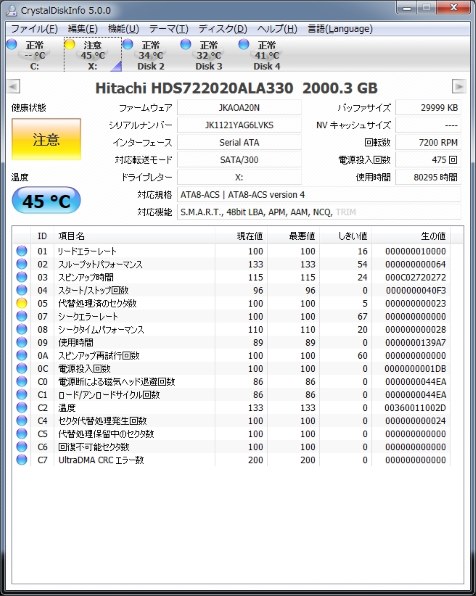
Task: Click raw value 00360011002D of temperature row
Action: [415, 408]
